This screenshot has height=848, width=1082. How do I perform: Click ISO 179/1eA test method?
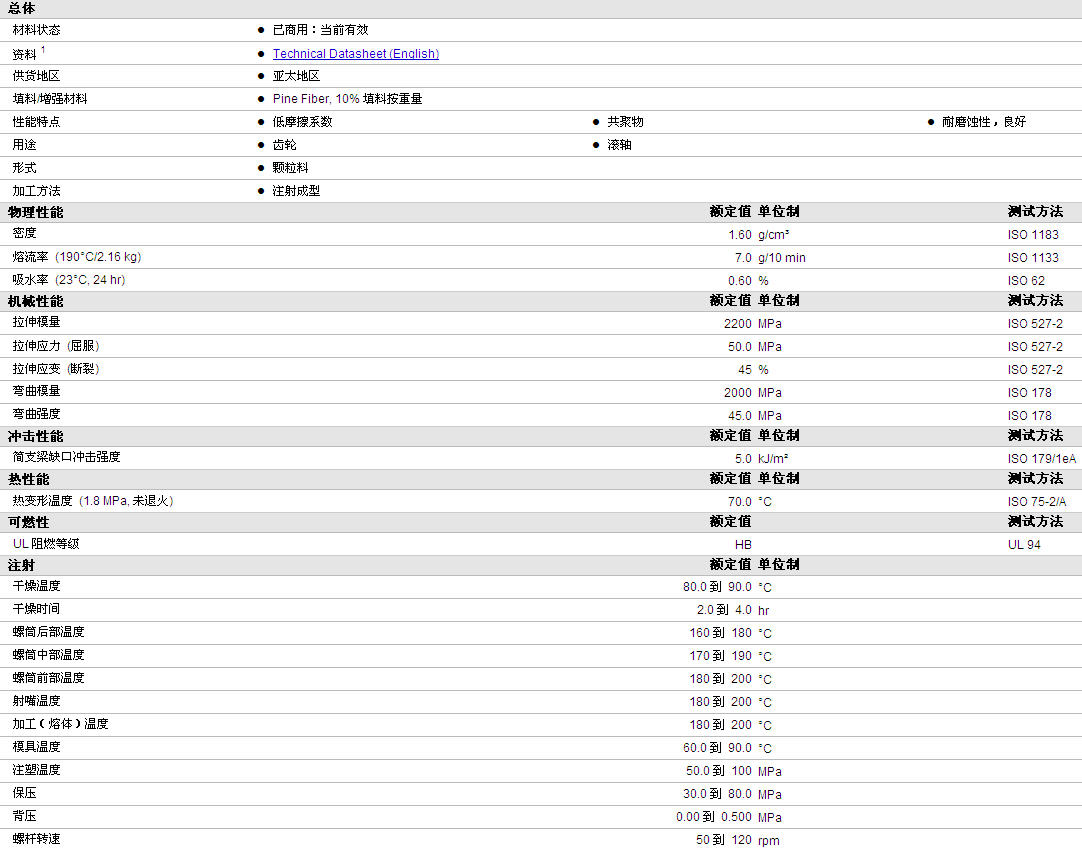[x=1042, y=458]
